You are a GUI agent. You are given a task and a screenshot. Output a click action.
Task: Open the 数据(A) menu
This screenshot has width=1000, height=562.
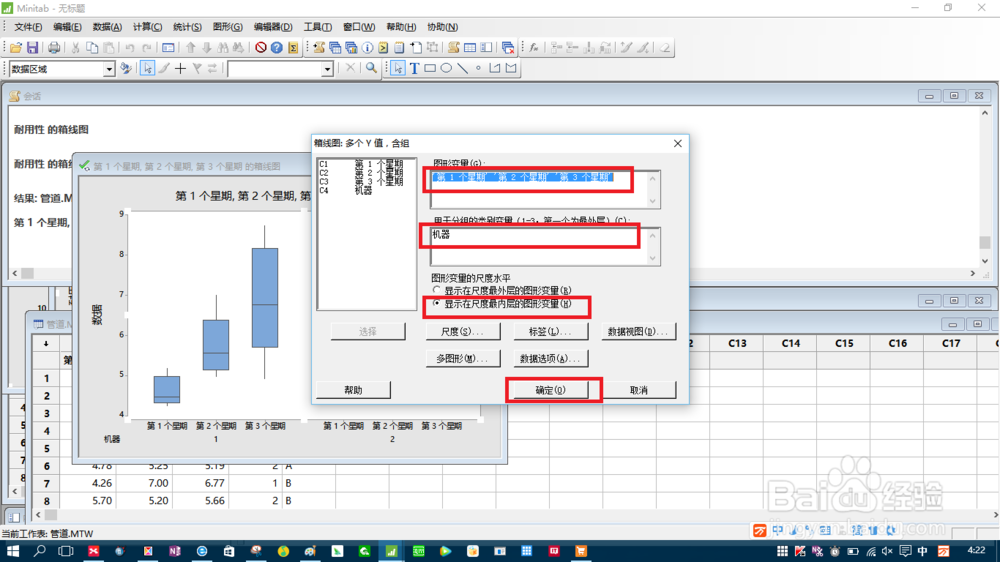[x=107, y=27]
